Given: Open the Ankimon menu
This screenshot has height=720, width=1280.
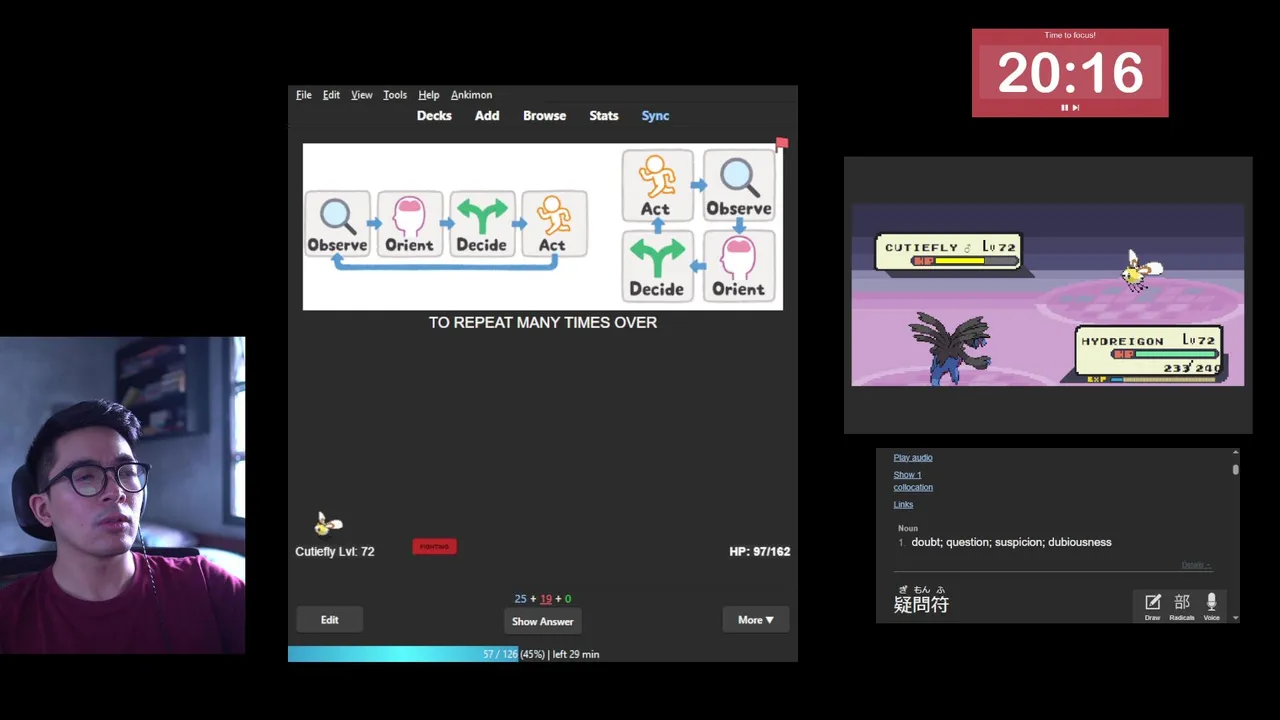Looking at the screenshot, I should (x=471, y=95).
